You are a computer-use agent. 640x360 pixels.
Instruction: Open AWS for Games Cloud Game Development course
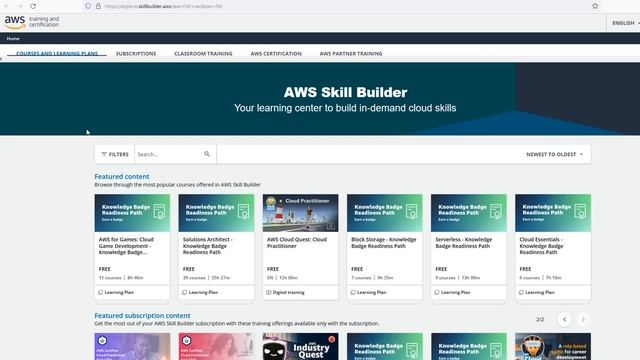[126, 246]
